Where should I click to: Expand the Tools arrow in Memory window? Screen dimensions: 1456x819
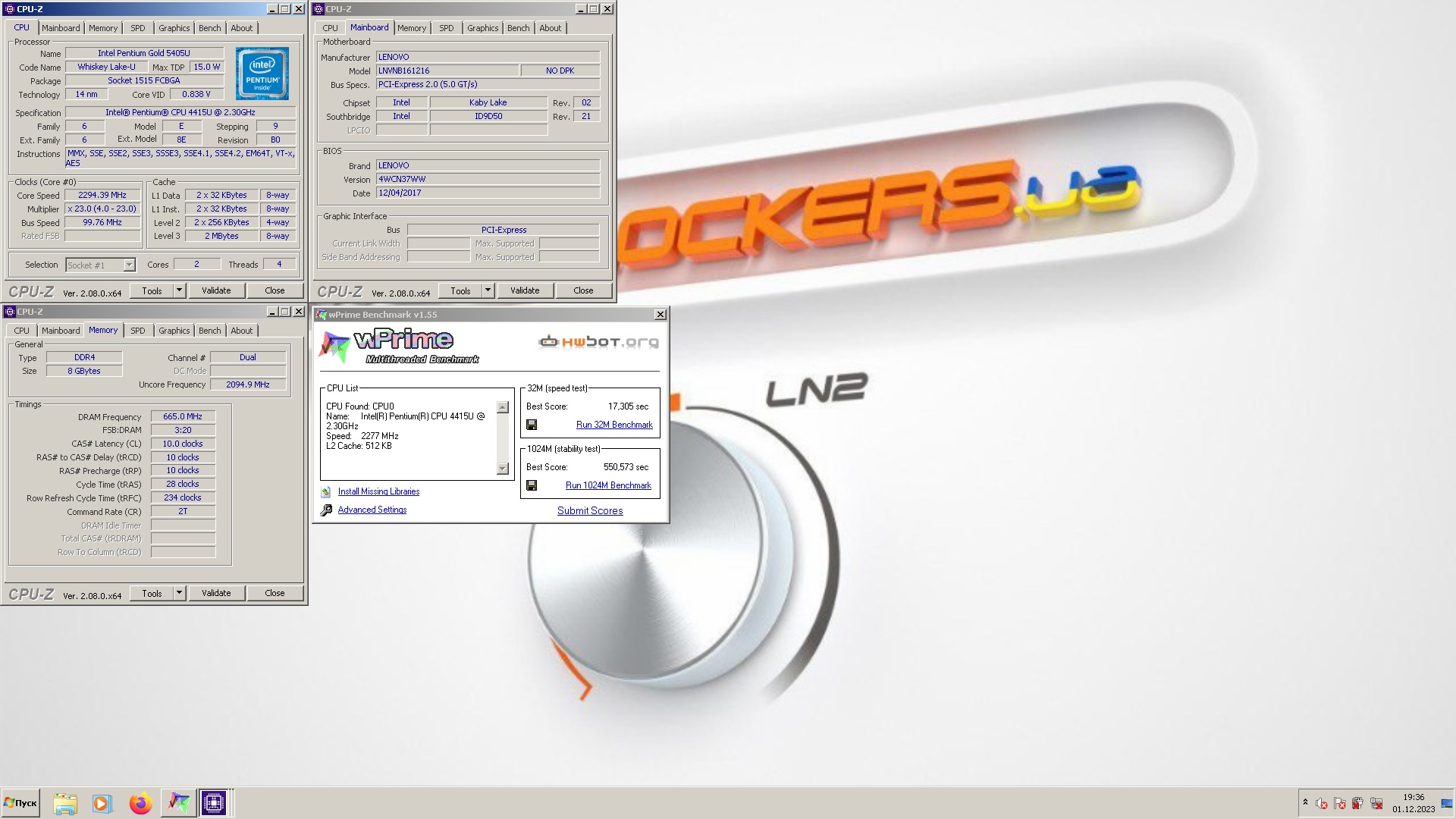click(x=180, y=593)
